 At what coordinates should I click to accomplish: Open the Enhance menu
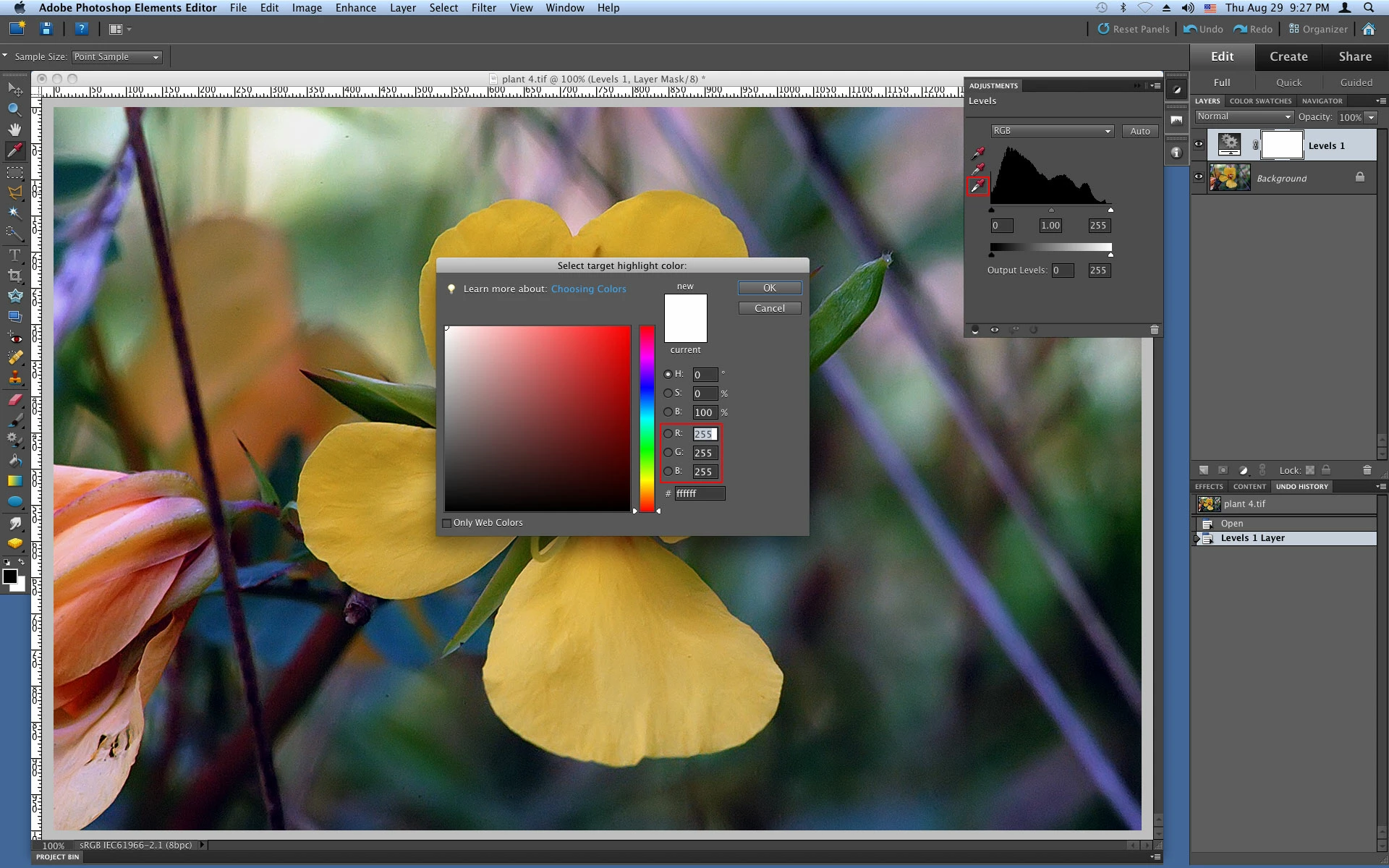coord(355,8)
